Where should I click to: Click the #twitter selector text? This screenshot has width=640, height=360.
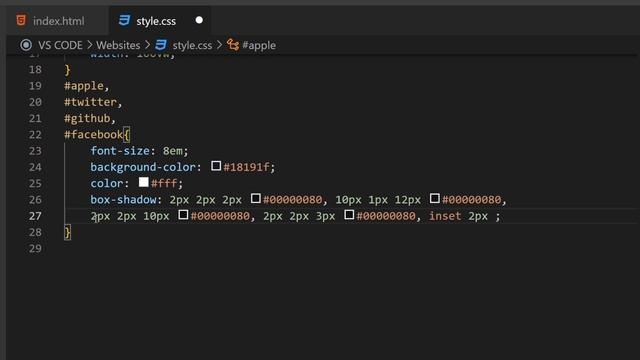tap(90, 102)
